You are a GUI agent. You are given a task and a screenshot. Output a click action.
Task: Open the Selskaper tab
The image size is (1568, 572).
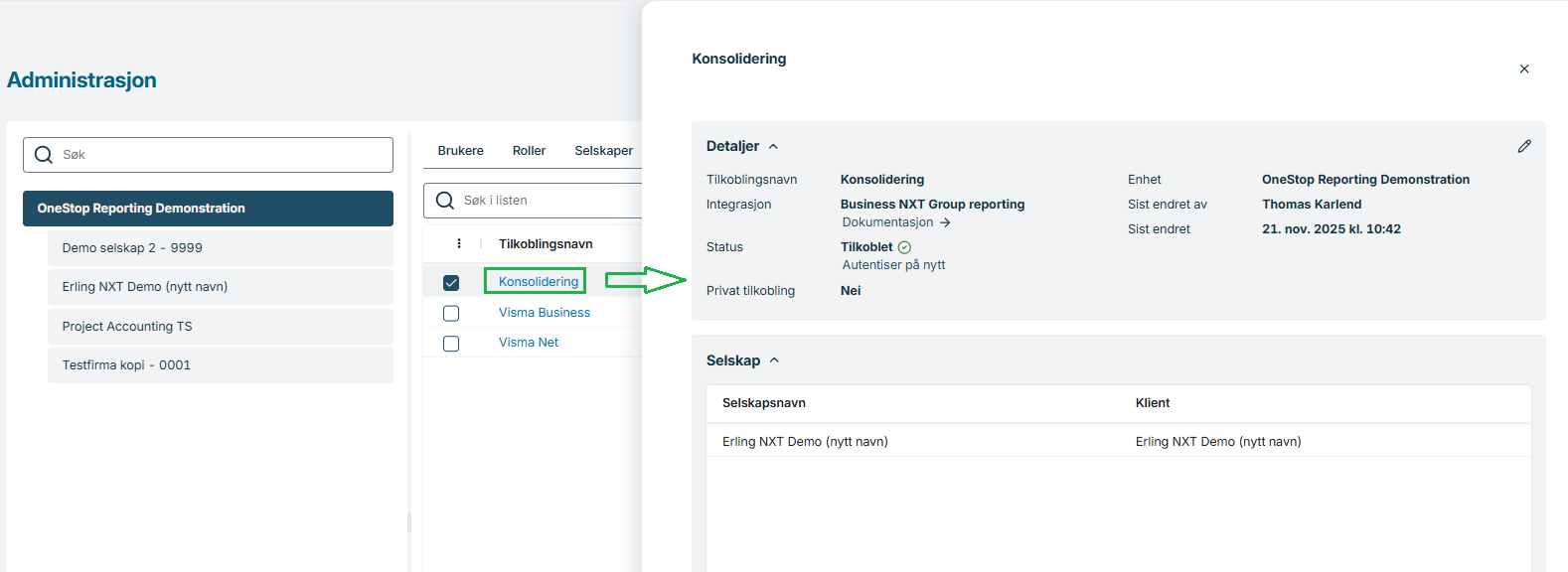point(603,151)
